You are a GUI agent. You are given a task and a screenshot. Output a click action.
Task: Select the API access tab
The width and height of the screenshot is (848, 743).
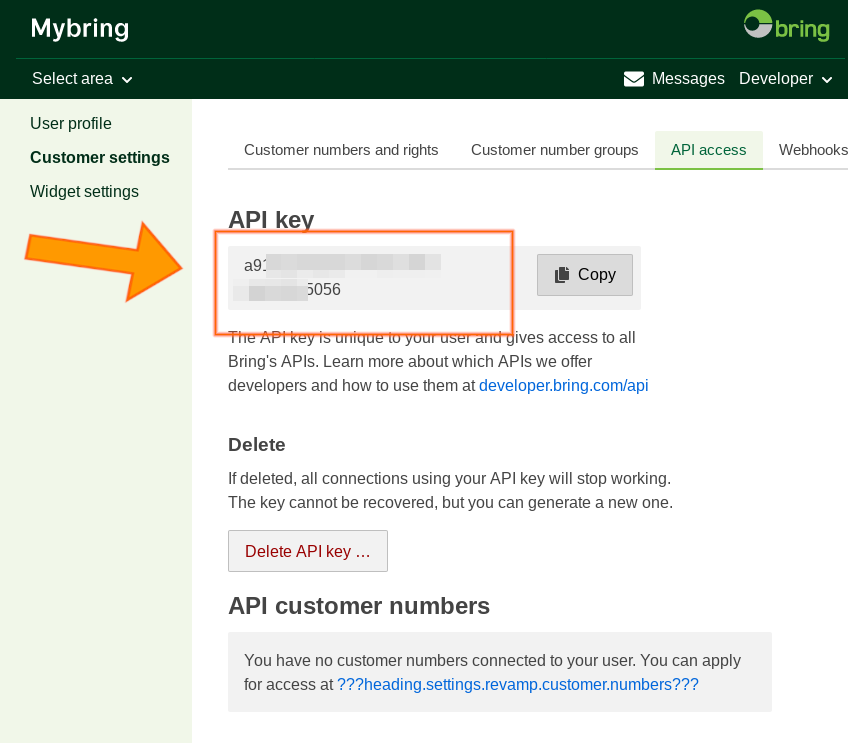pos(708,150)
